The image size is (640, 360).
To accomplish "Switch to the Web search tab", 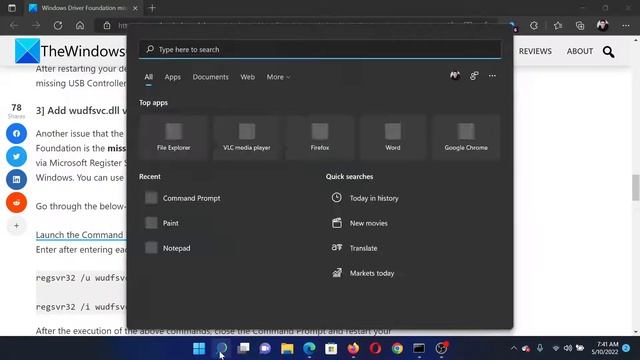I will click(247, 77).
